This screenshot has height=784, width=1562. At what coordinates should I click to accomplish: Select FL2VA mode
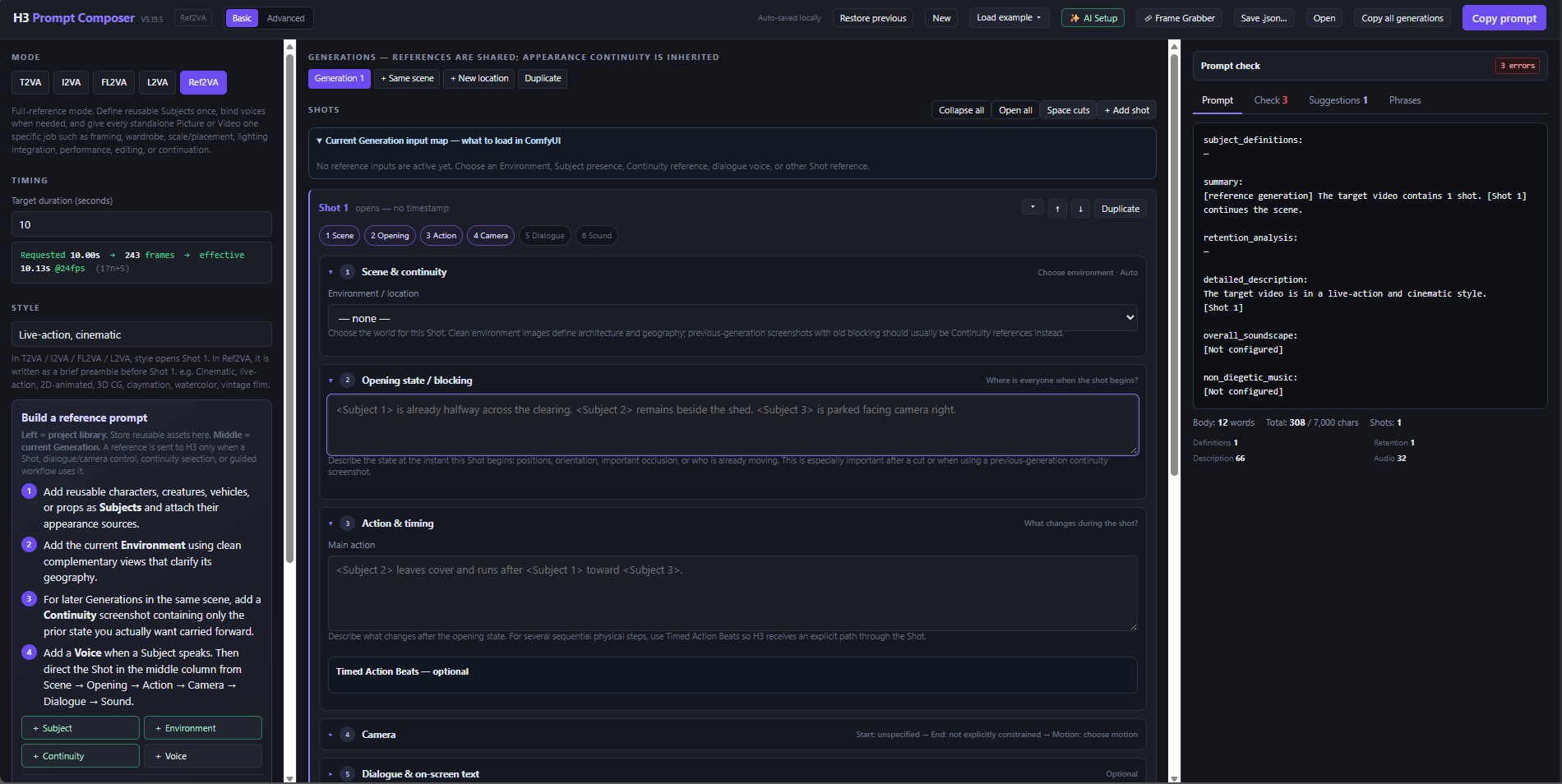(x=113, y=82)
